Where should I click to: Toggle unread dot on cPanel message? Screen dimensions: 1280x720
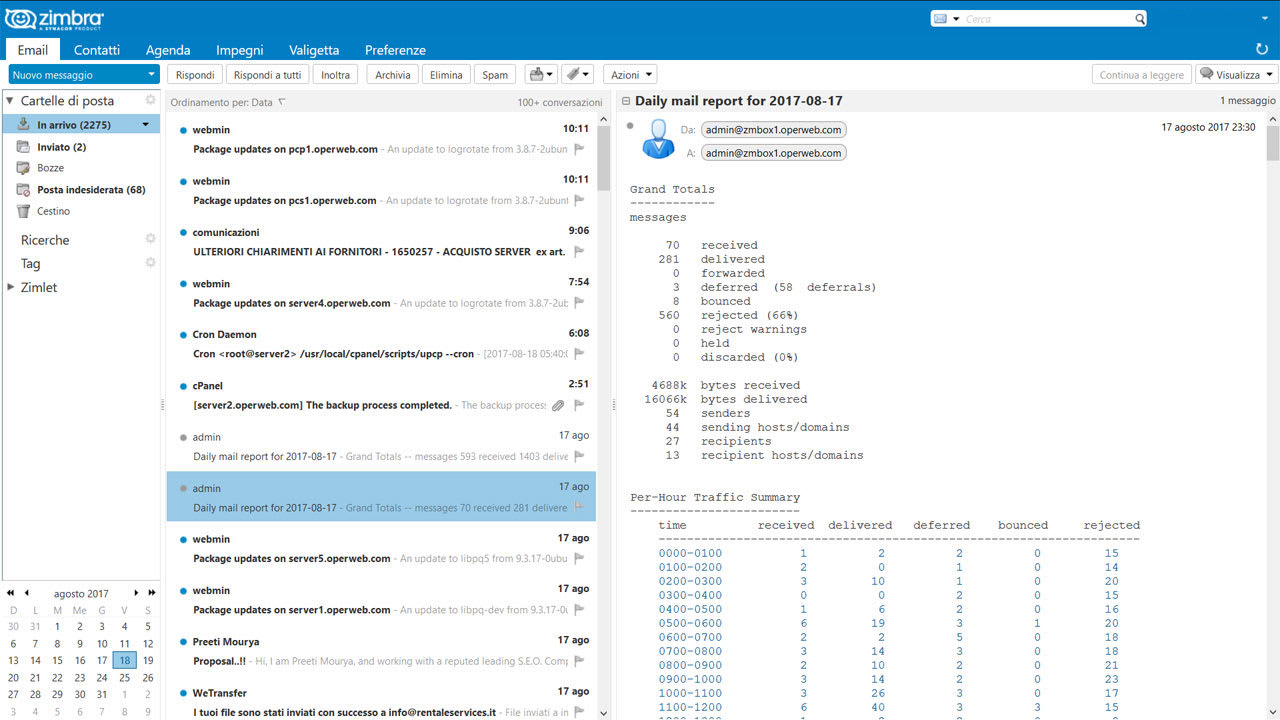(183, 386)
